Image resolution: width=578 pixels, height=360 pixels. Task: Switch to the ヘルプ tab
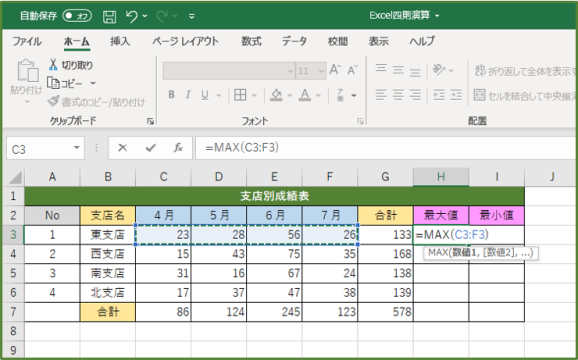click(422, 41)
